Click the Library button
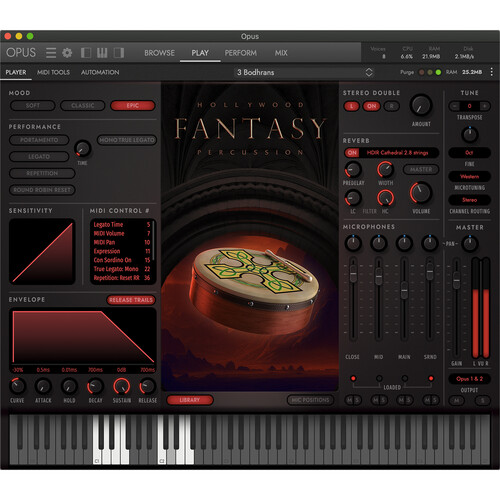This screenshot has width=500, height=500. 190,400
